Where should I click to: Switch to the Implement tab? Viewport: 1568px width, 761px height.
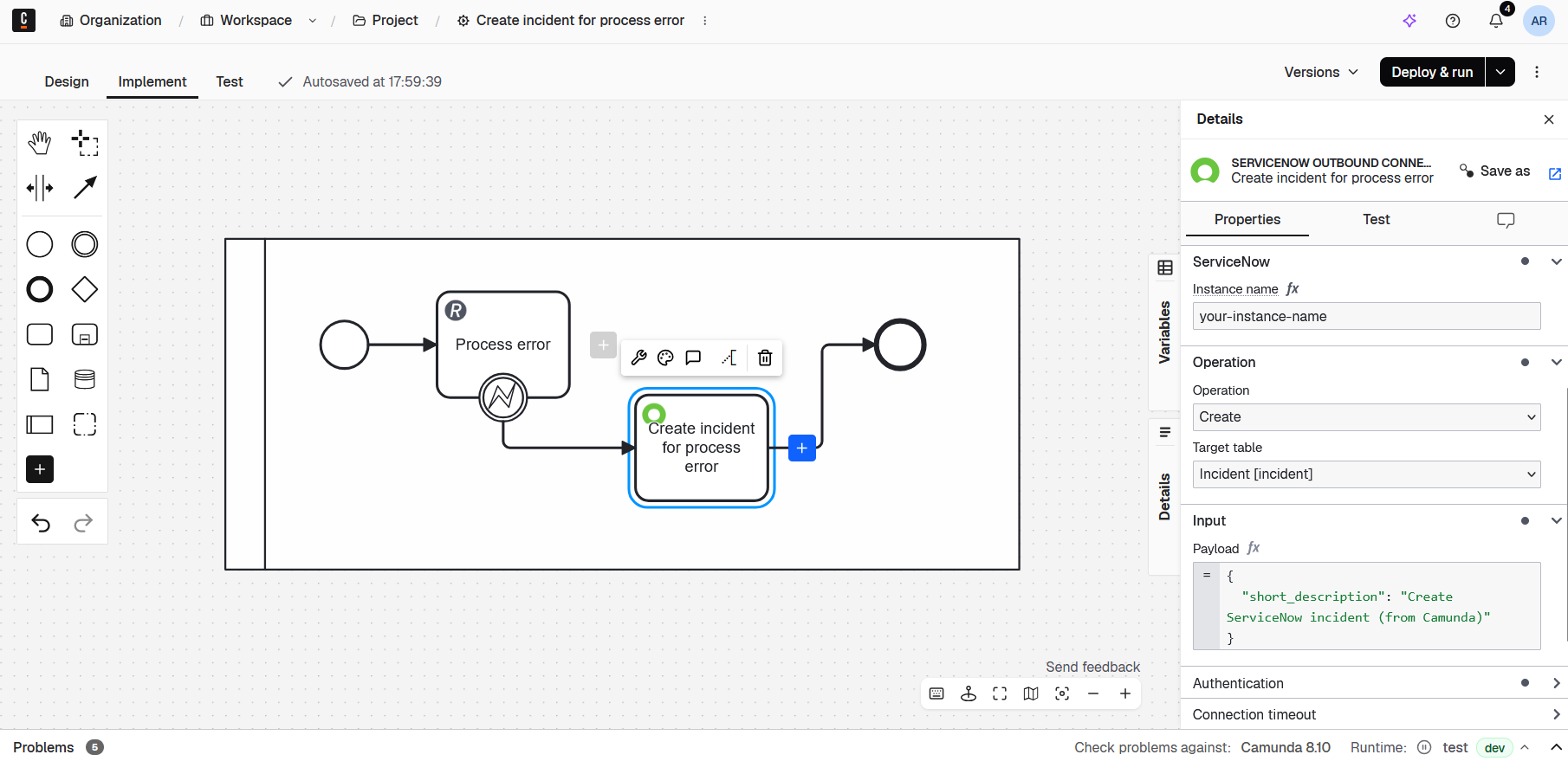pyautogui.click(x=152, y=81)
